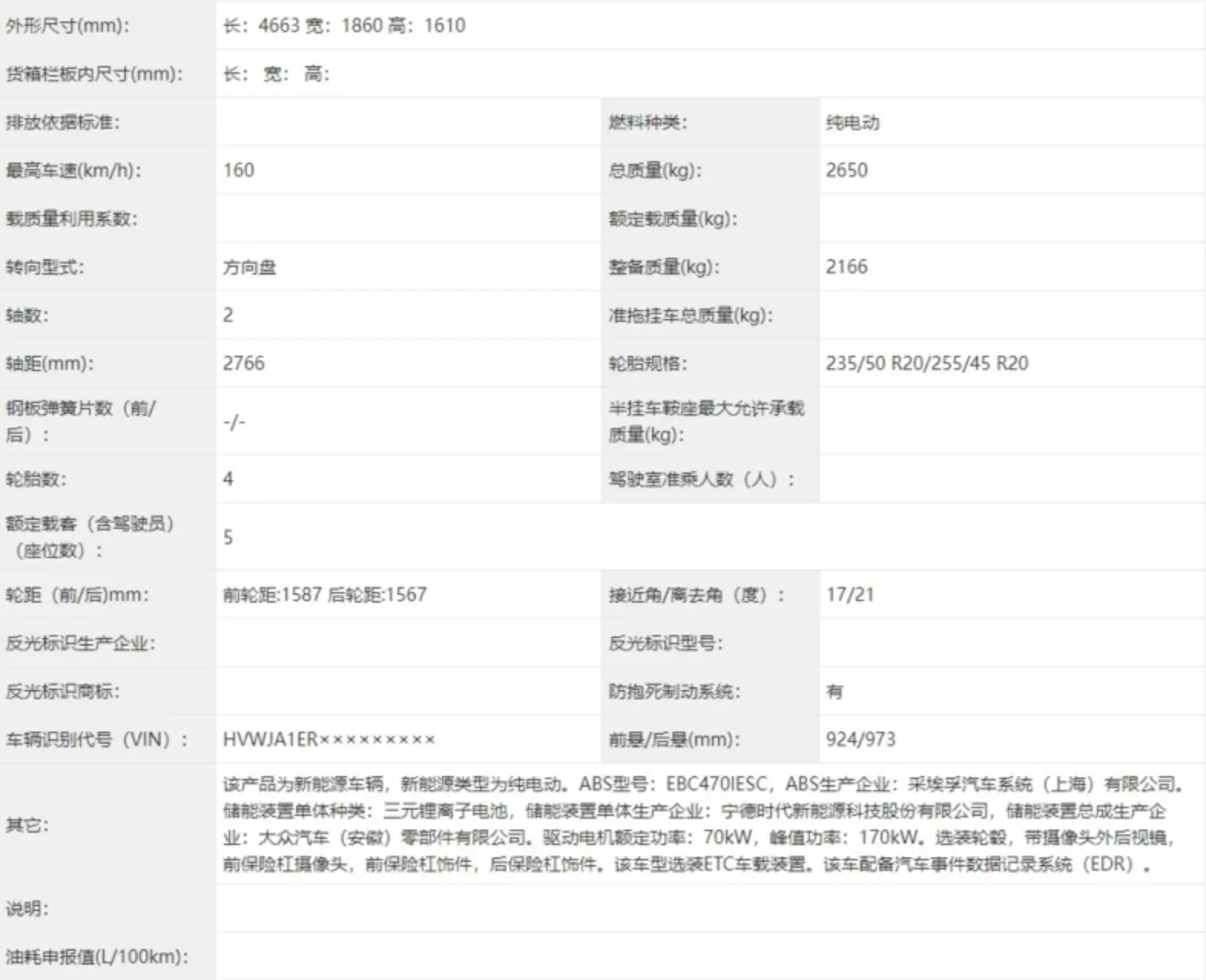Click the 其它 remarks paragraph text

click(x=703, y=824)
